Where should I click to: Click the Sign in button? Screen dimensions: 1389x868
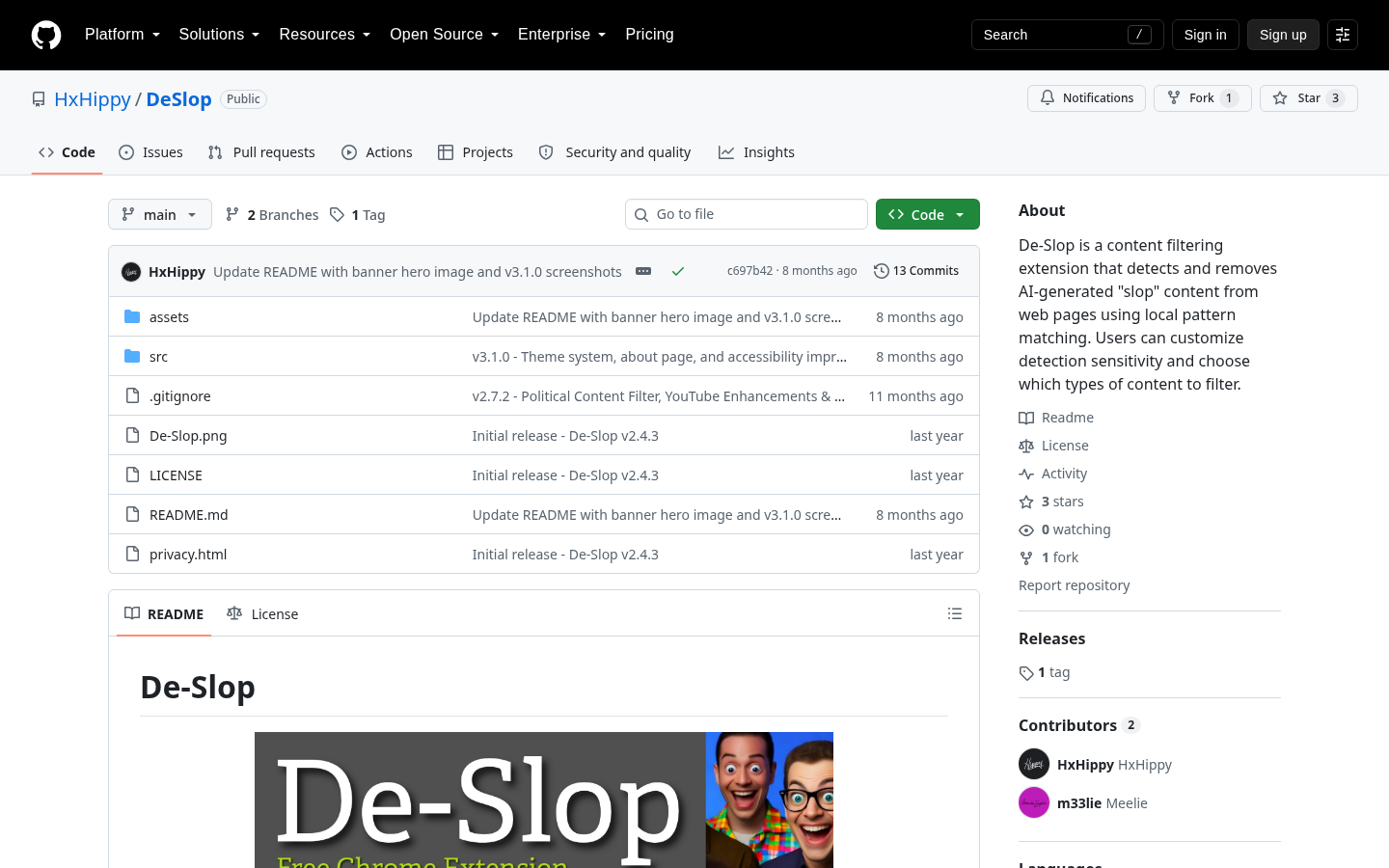[1206, 35]
